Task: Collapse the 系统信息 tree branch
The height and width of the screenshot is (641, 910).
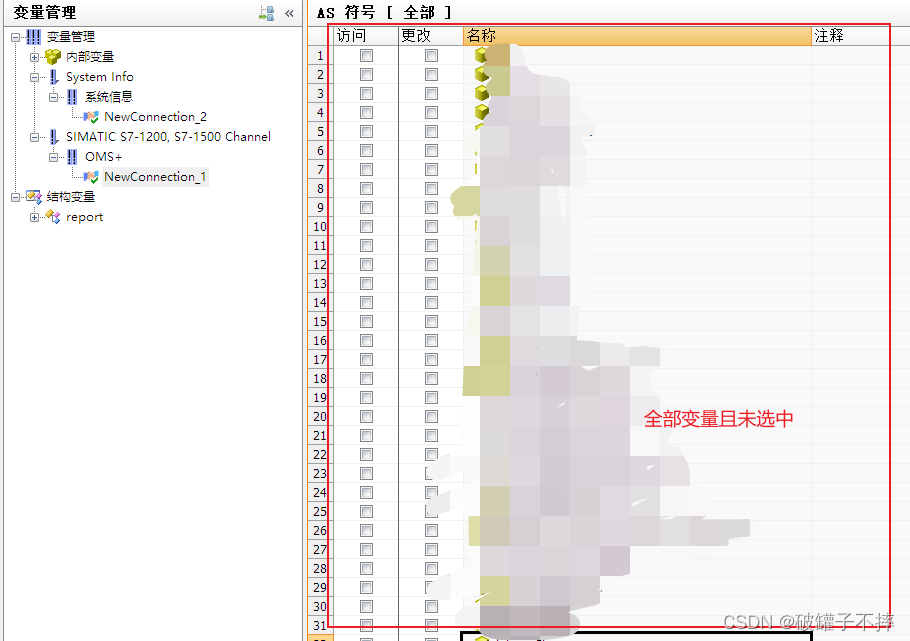Action: [x=56, y=96]
